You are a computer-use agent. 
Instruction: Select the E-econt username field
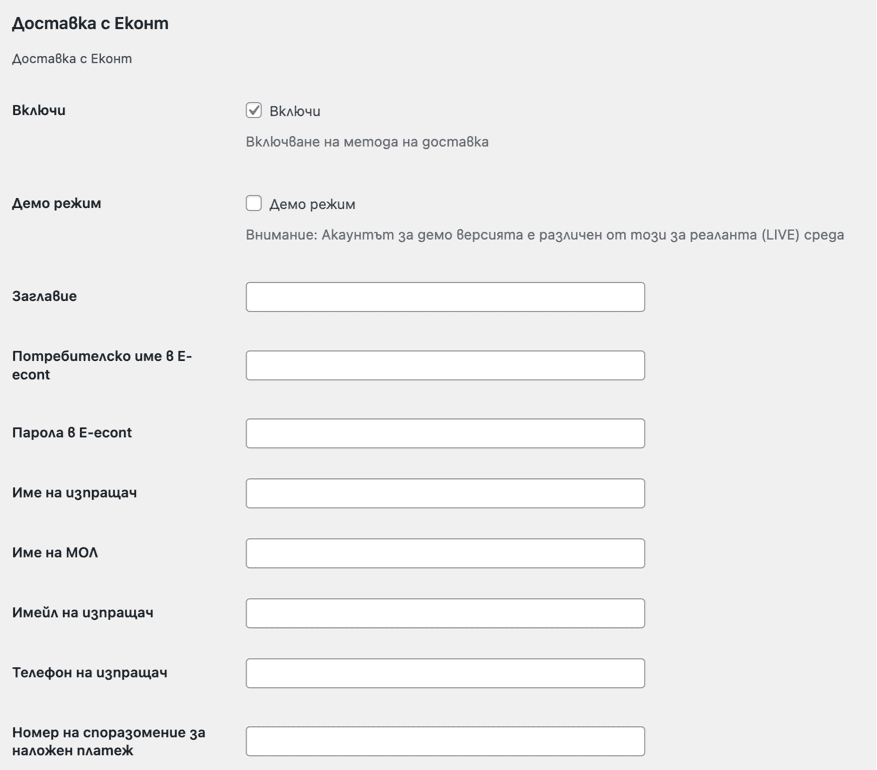click(x=445, y=365)
